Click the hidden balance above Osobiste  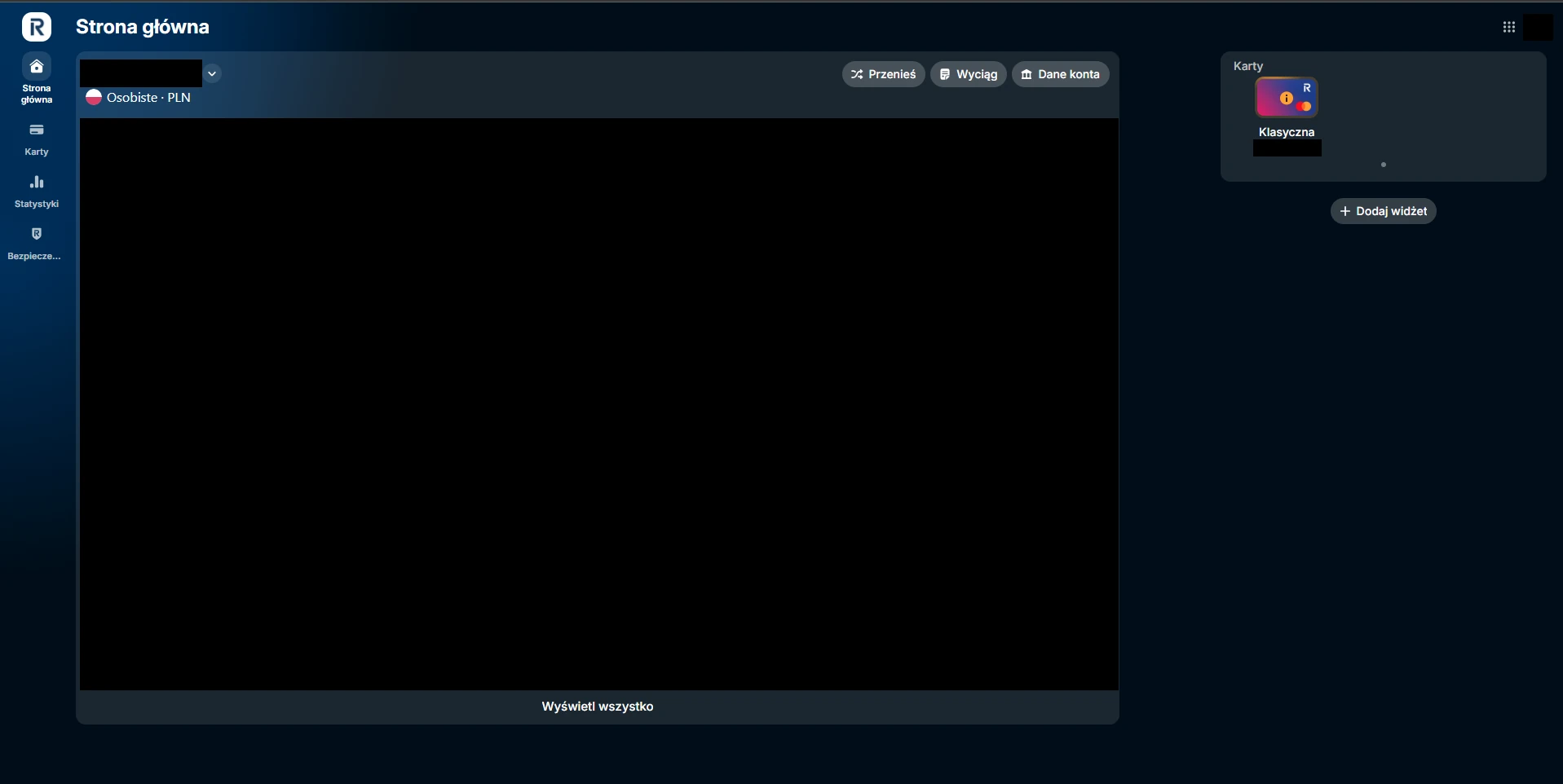(141, 73)
